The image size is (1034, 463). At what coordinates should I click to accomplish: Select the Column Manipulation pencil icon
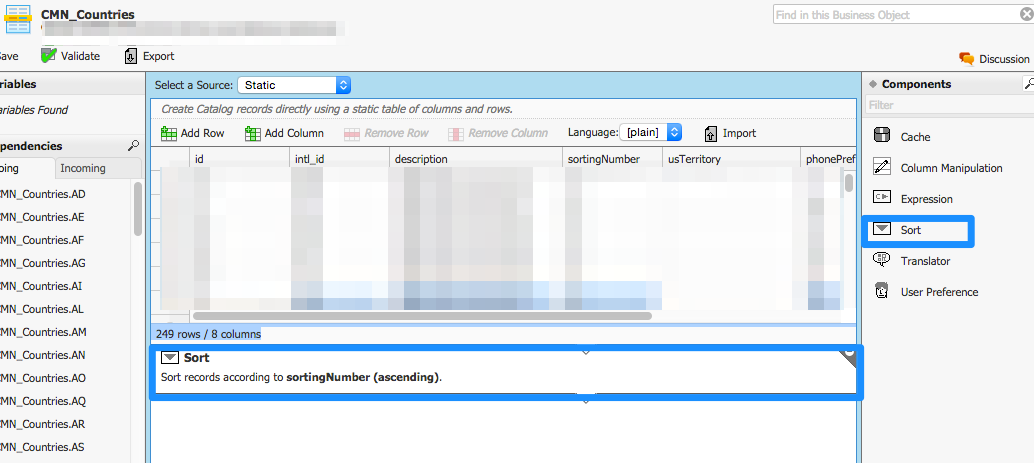click(x=882, y=166)
